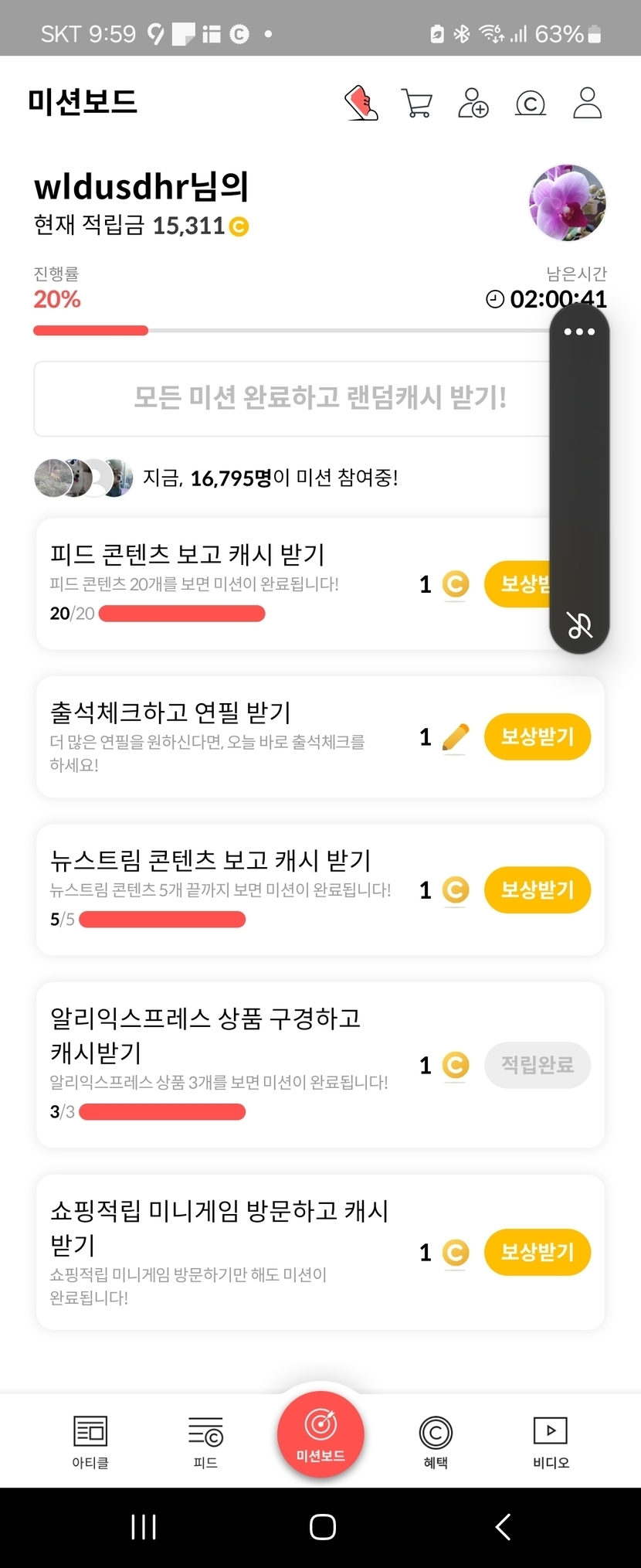Open the cash coin icon in header

(x=531, y=103)
